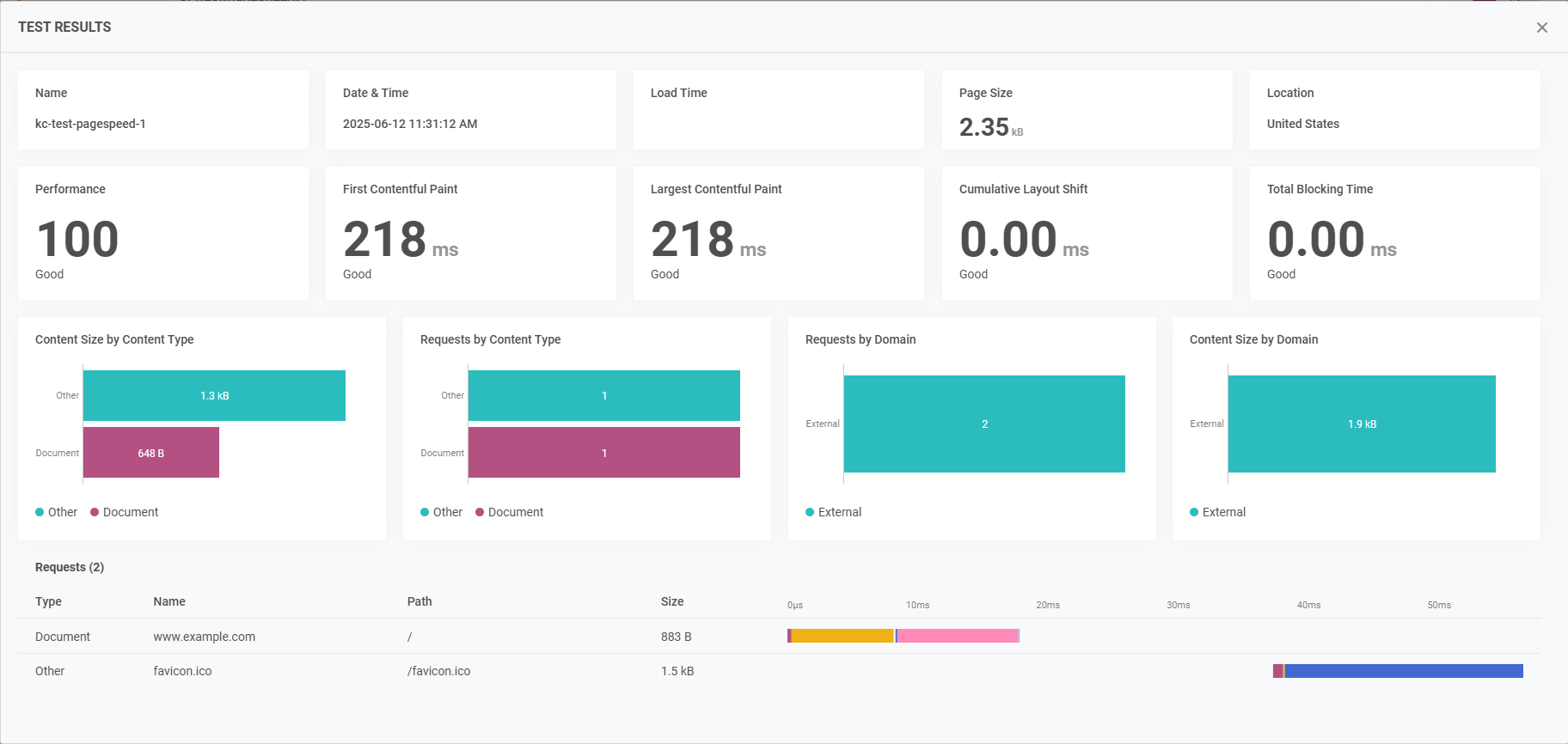
Task: Select the favicon.ico request name
Action: (182, 671)
